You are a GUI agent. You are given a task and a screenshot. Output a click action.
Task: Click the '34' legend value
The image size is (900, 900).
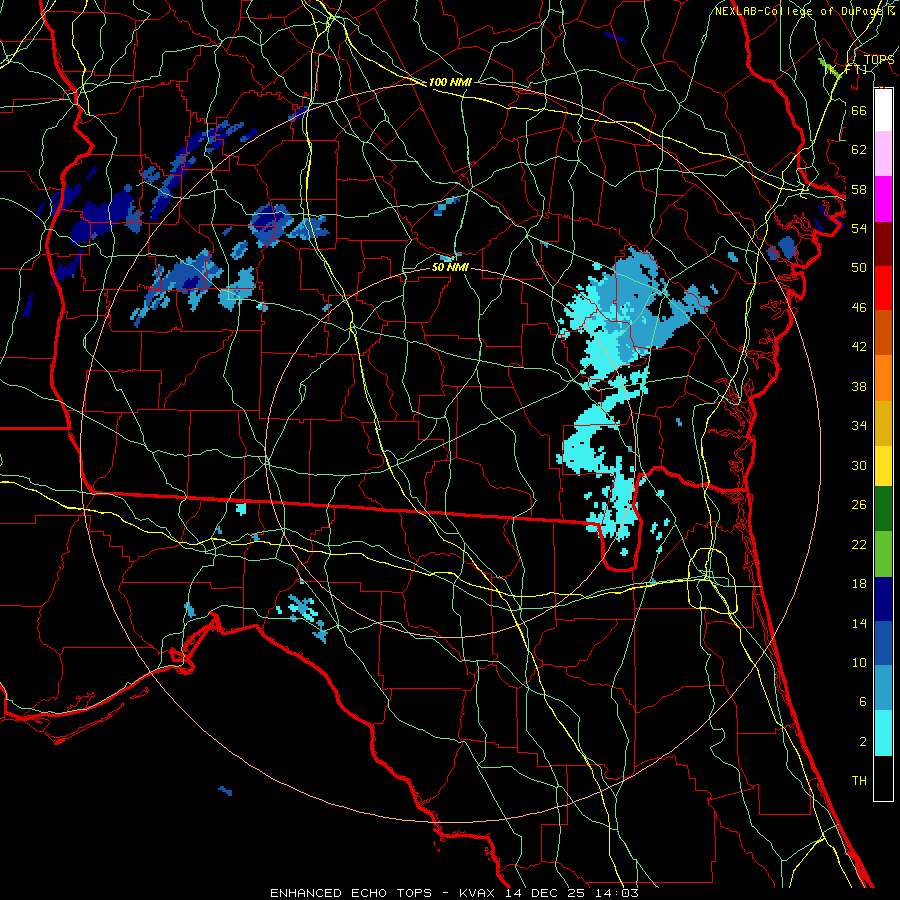[859, 425]
